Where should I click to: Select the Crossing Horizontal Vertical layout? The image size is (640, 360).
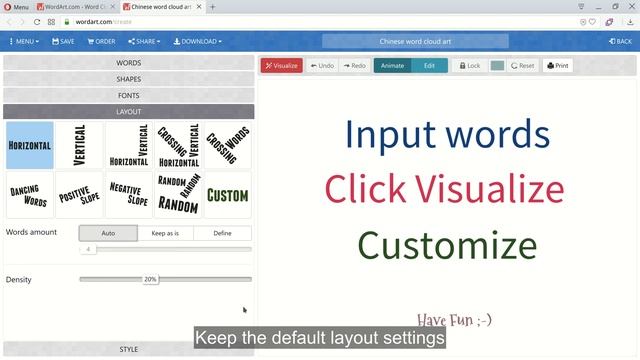(x=178, y=145)
